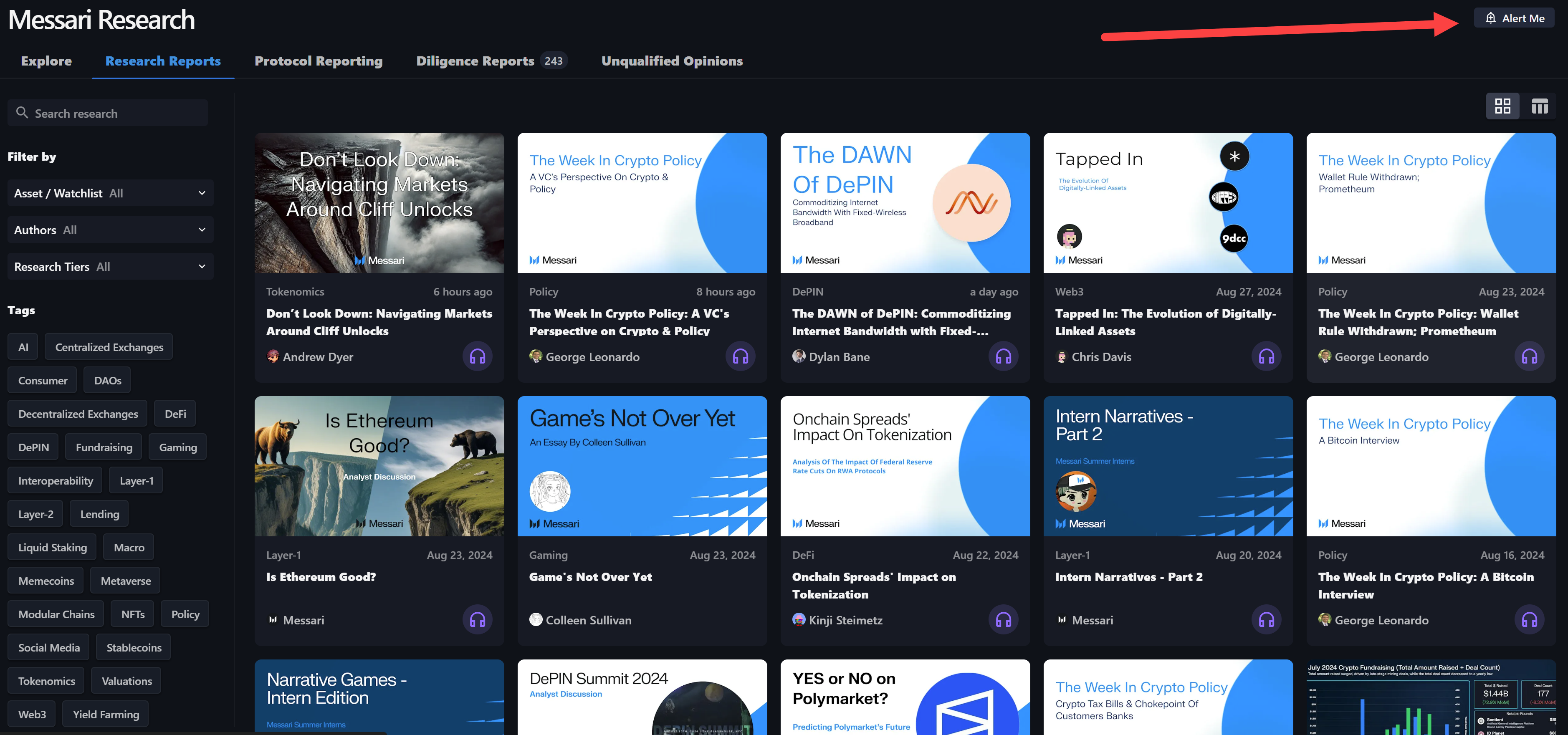Click Kinji Steimetz's author avatar
Image resolution: width=1568 pixels, height=735 pixels.
(x=799, y=620)
